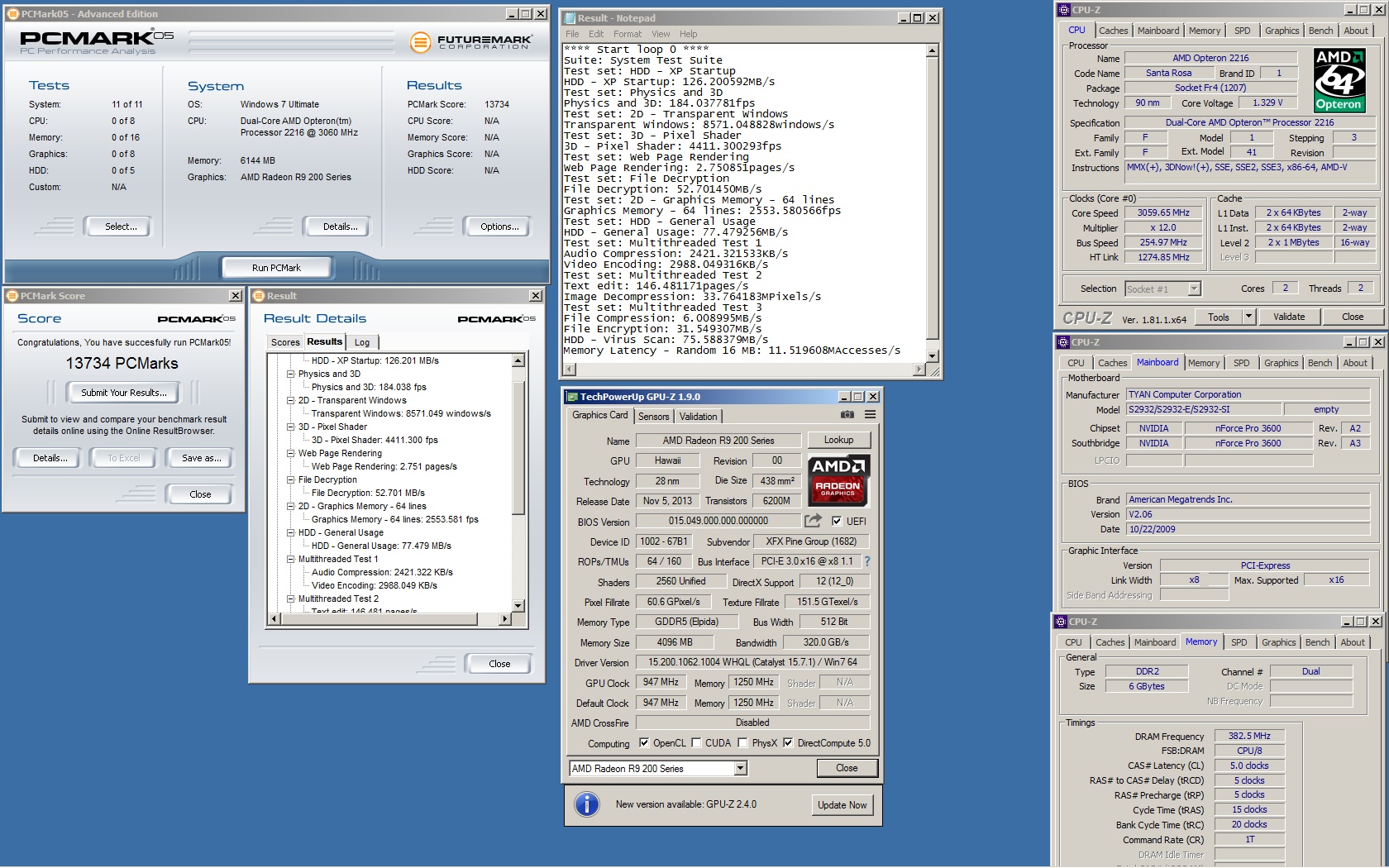1389x868 pixels.
Task: Toggle the UEFI checkbox in GPU-Z
Action: tap(837, 521)
